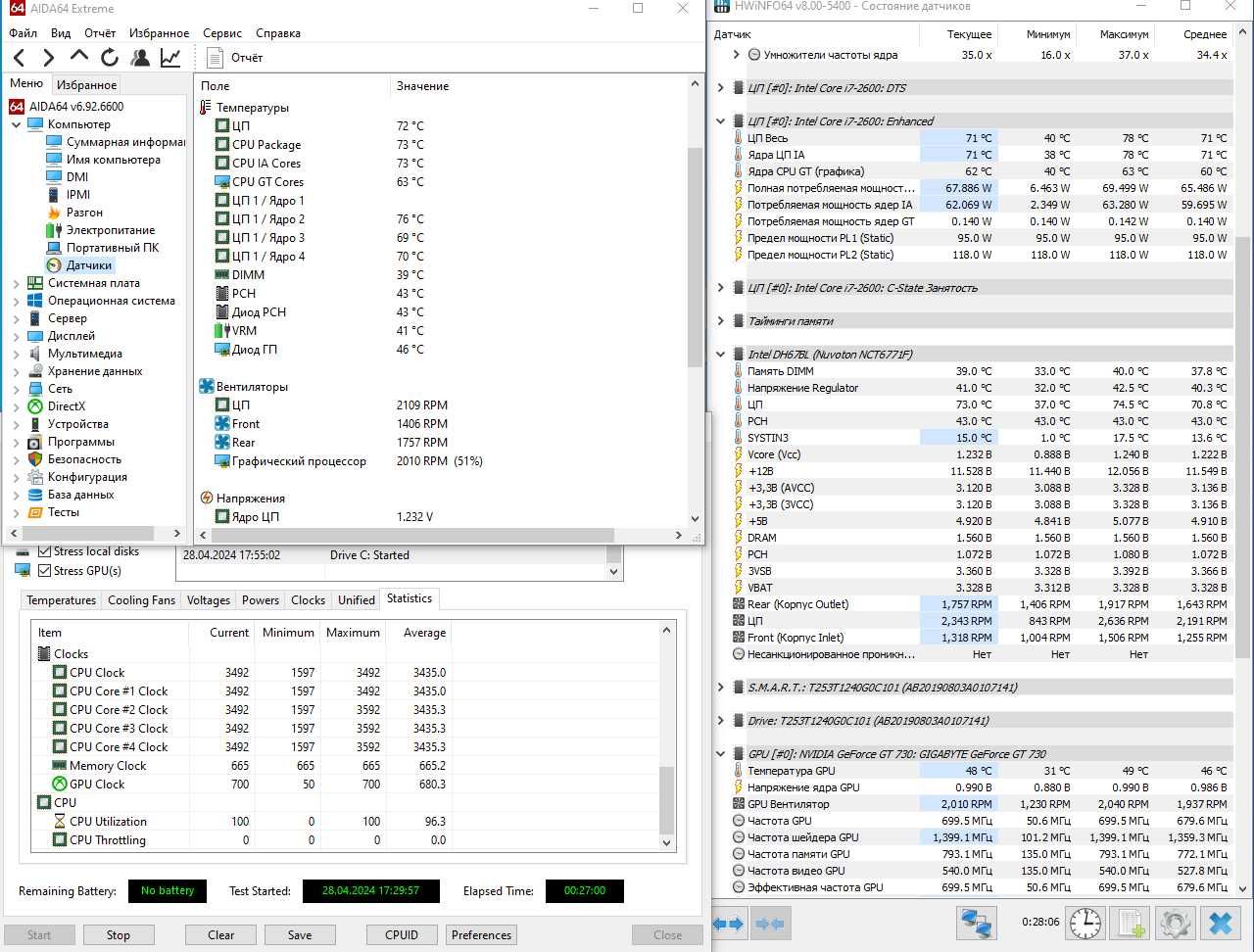The image size is (1254, 952).
Task: Expand HWiNFO S.M.A.R.T. drive group
Action: point(721,688)
